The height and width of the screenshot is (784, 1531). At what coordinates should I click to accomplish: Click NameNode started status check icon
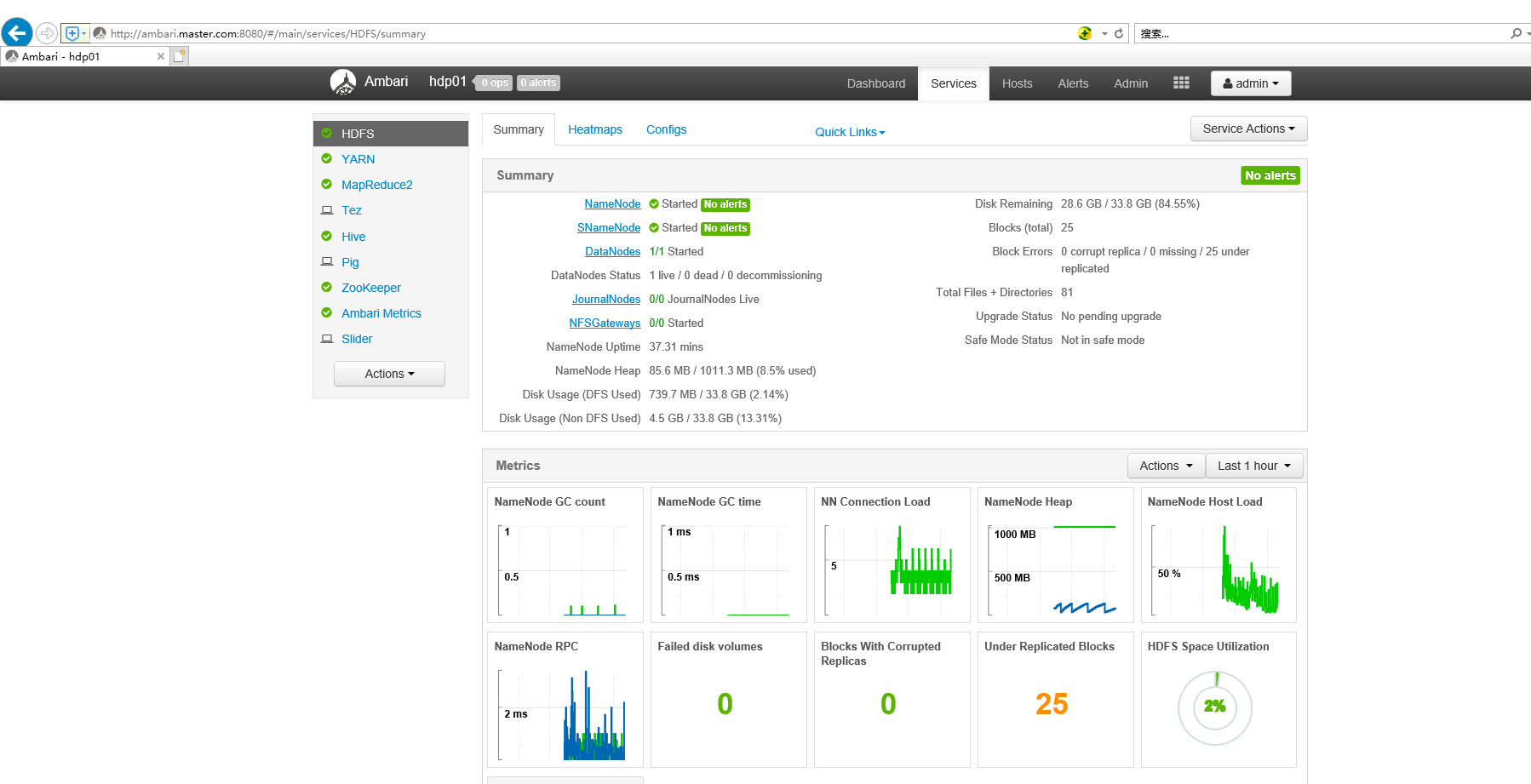[654, 203]
